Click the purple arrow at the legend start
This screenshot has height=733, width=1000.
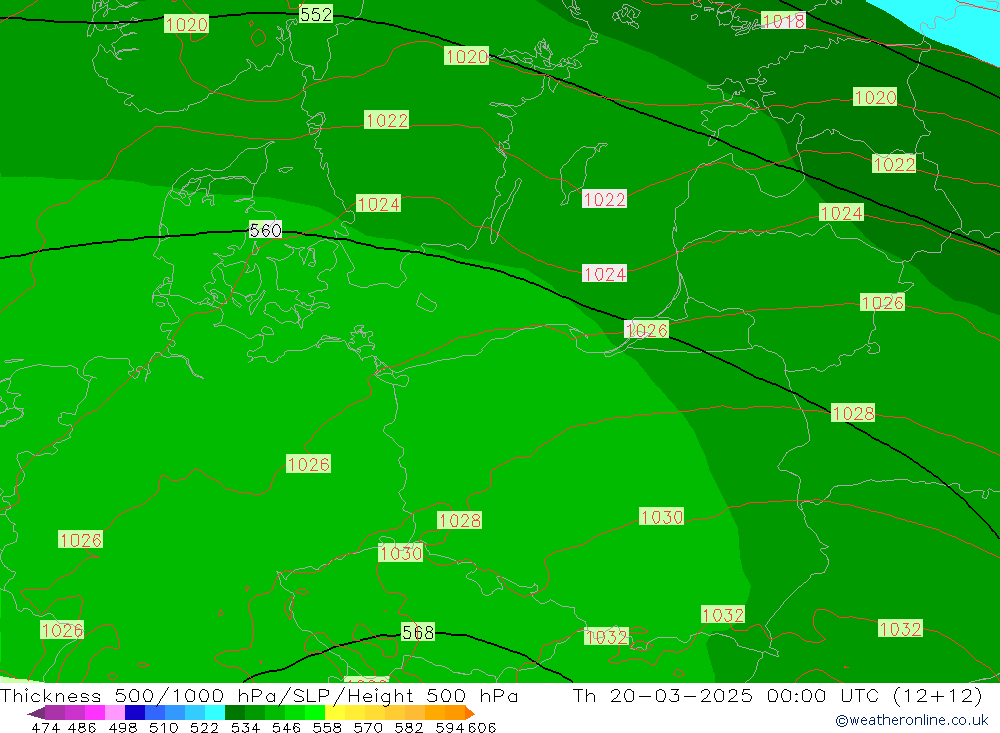click(x=36, y=713)
